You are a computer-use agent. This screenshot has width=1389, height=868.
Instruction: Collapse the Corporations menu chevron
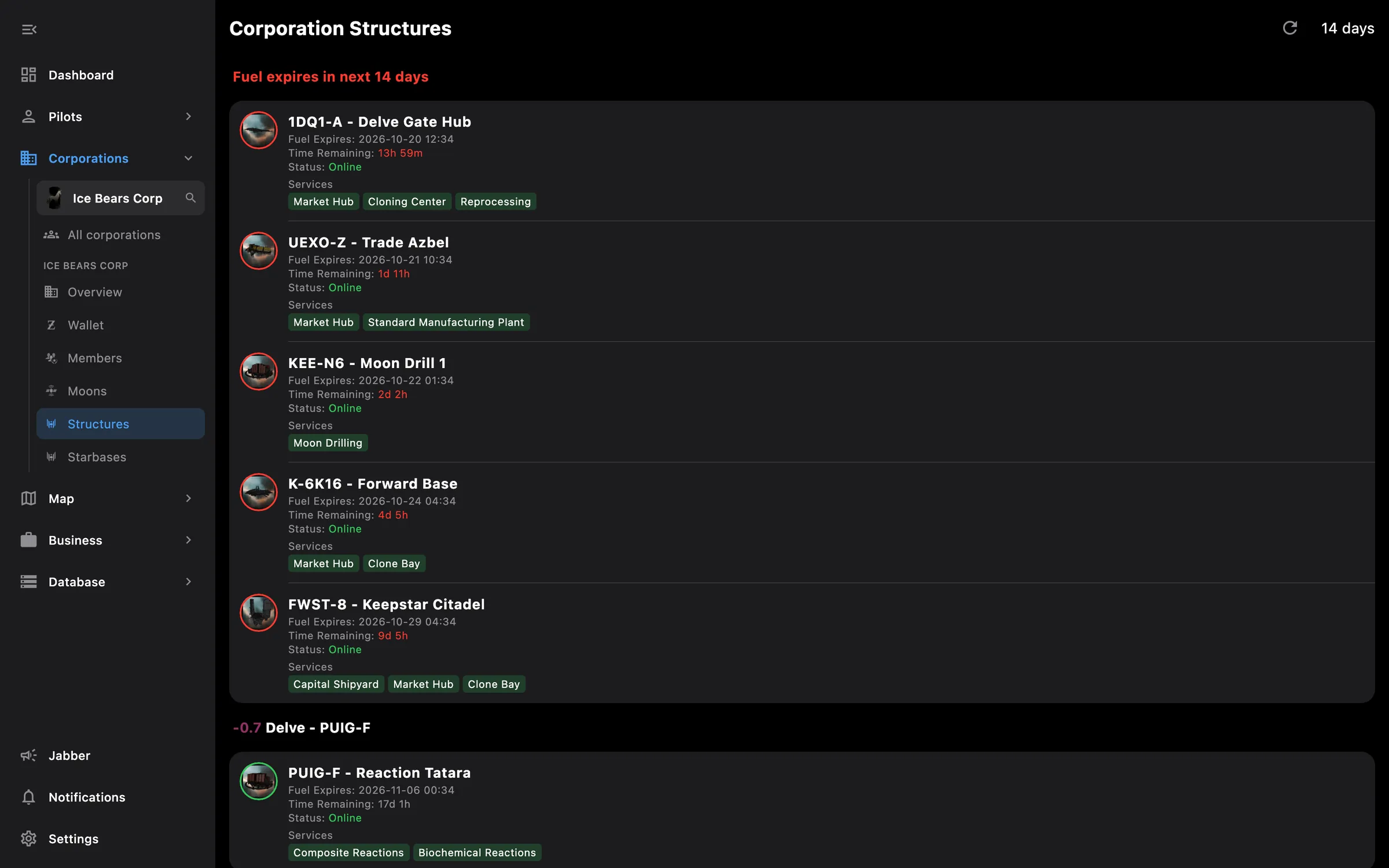pyautogui.click(x=188, y=158)
